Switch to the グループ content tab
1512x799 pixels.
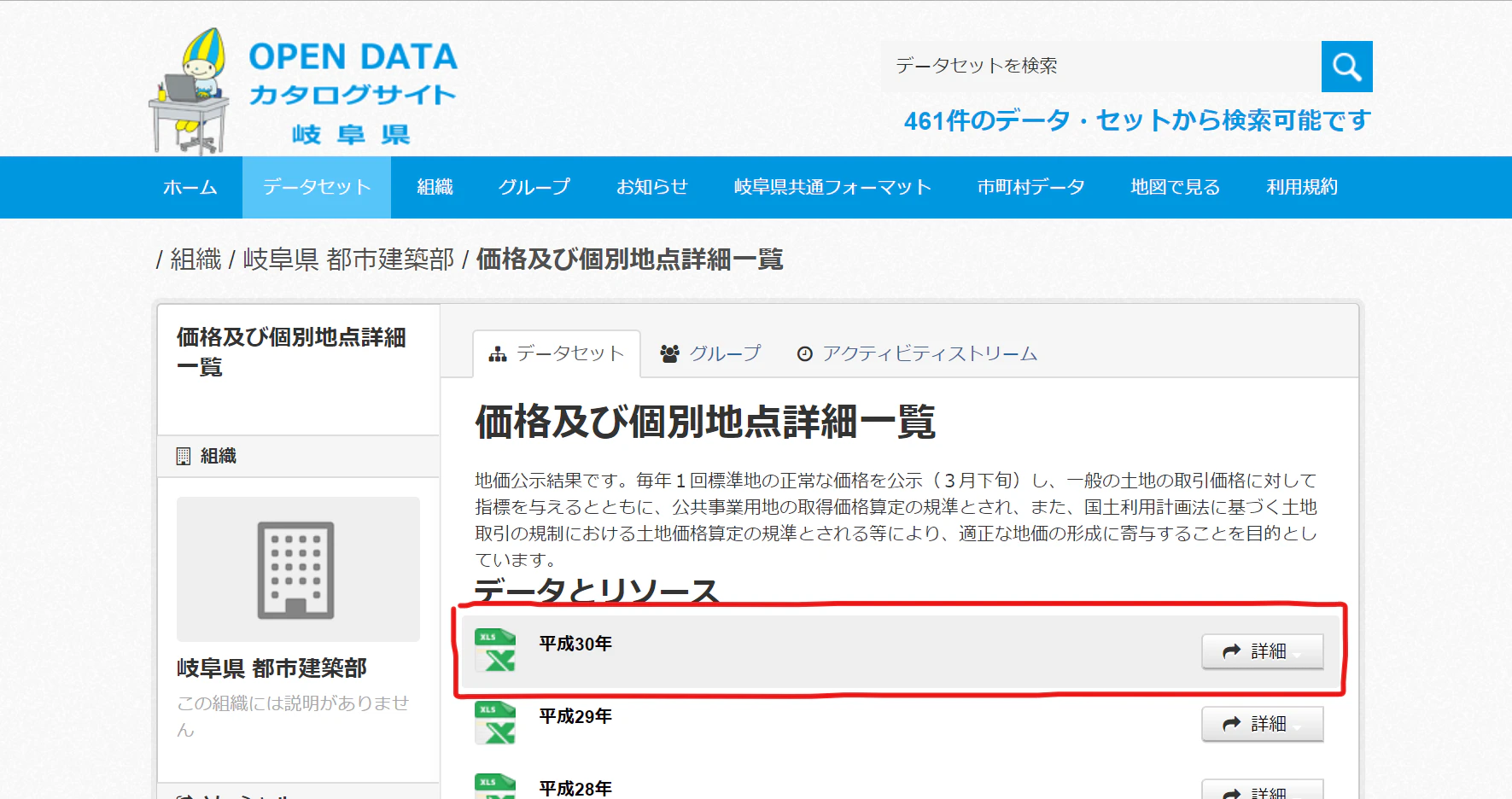coord(710,353)
